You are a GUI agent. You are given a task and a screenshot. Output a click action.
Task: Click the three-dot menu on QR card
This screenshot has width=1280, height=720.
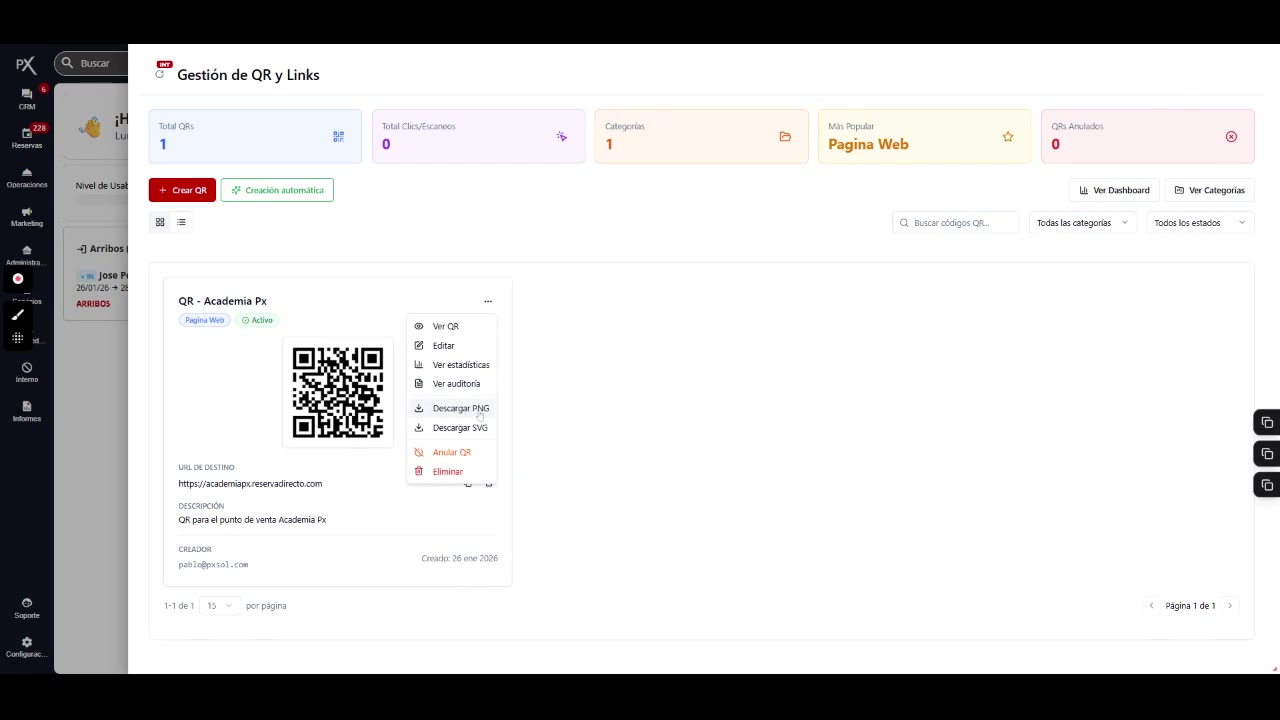(488, 301)
